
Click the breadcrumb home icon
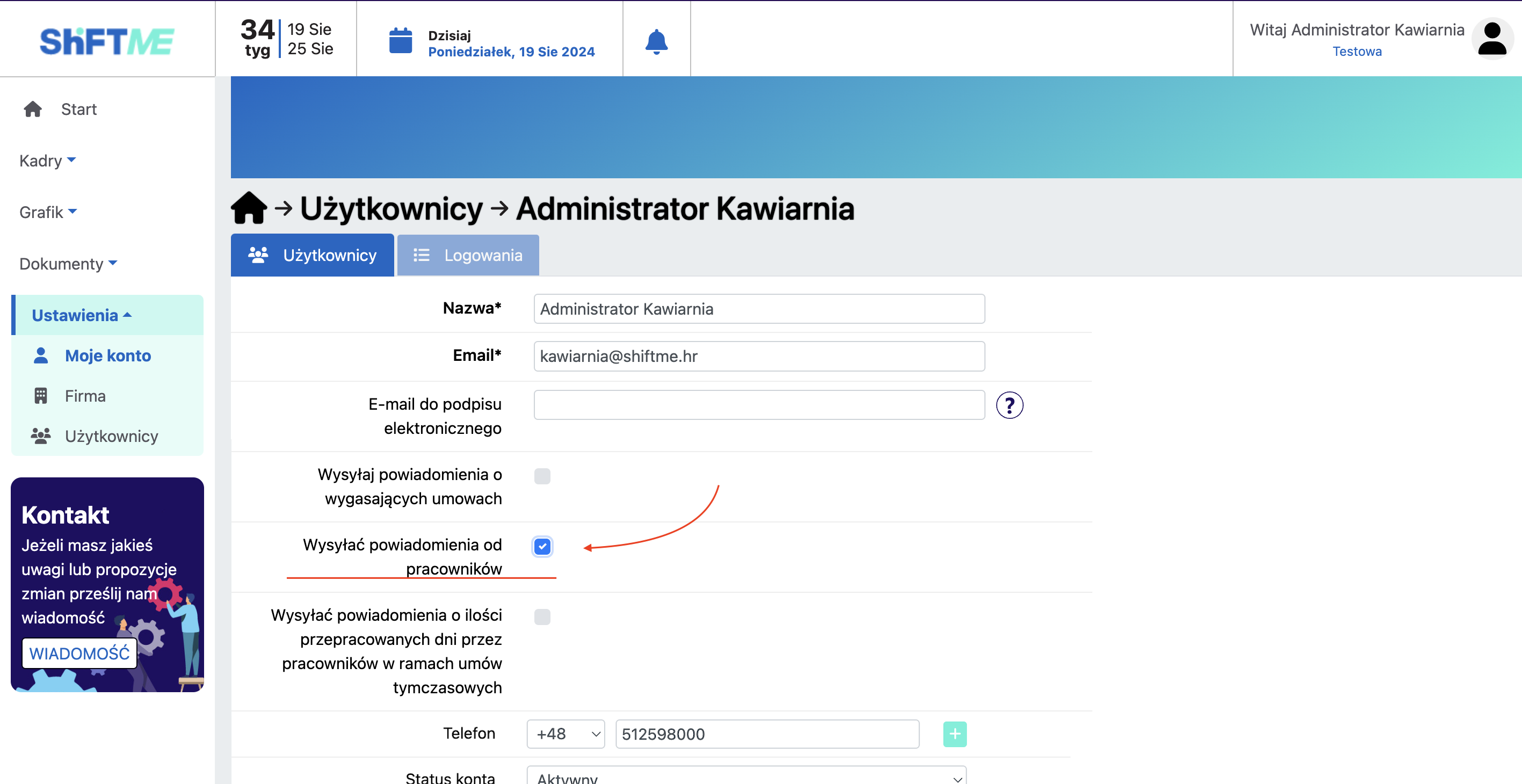pos(249,208)
